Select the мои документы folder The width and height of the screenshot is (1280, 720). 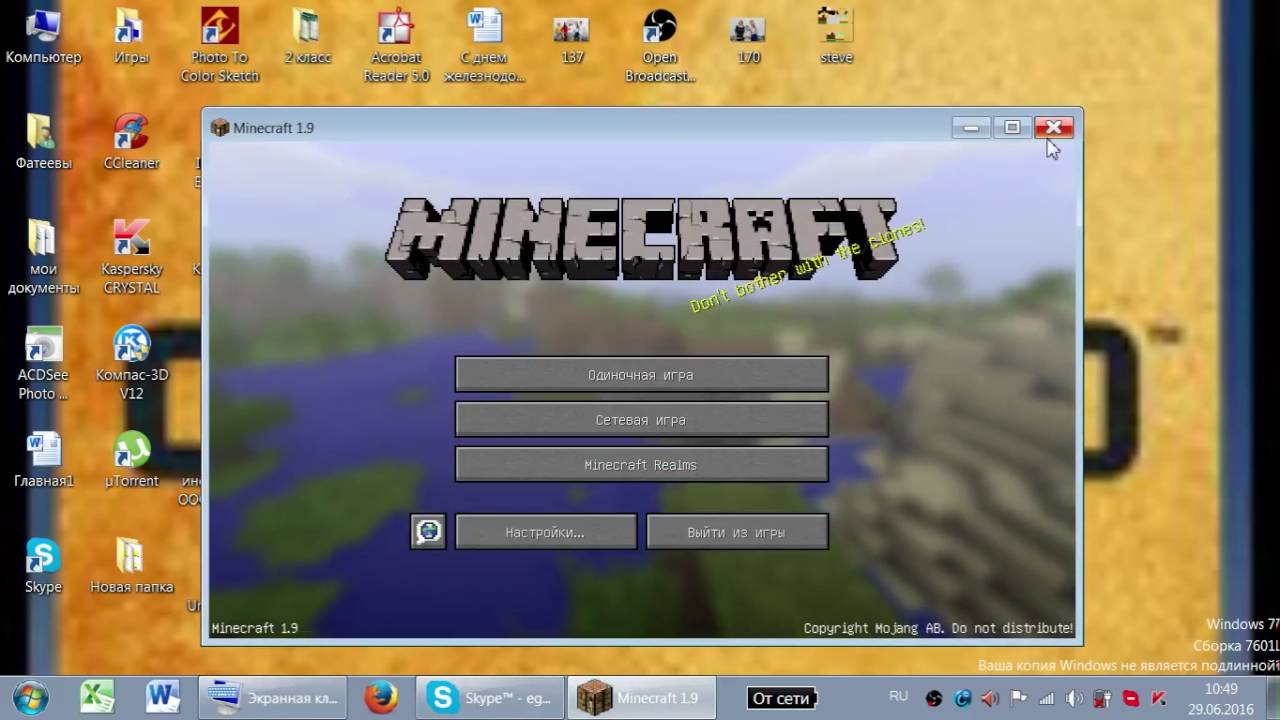(x=43, y=258)
